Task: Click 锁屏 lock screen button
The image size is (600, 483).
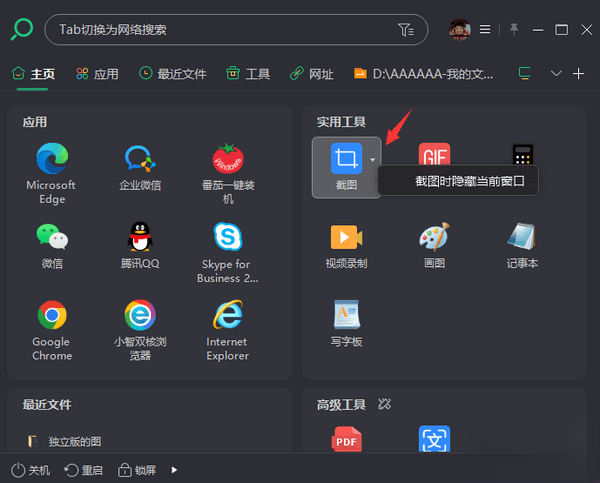Action: [x=137, y=470]
